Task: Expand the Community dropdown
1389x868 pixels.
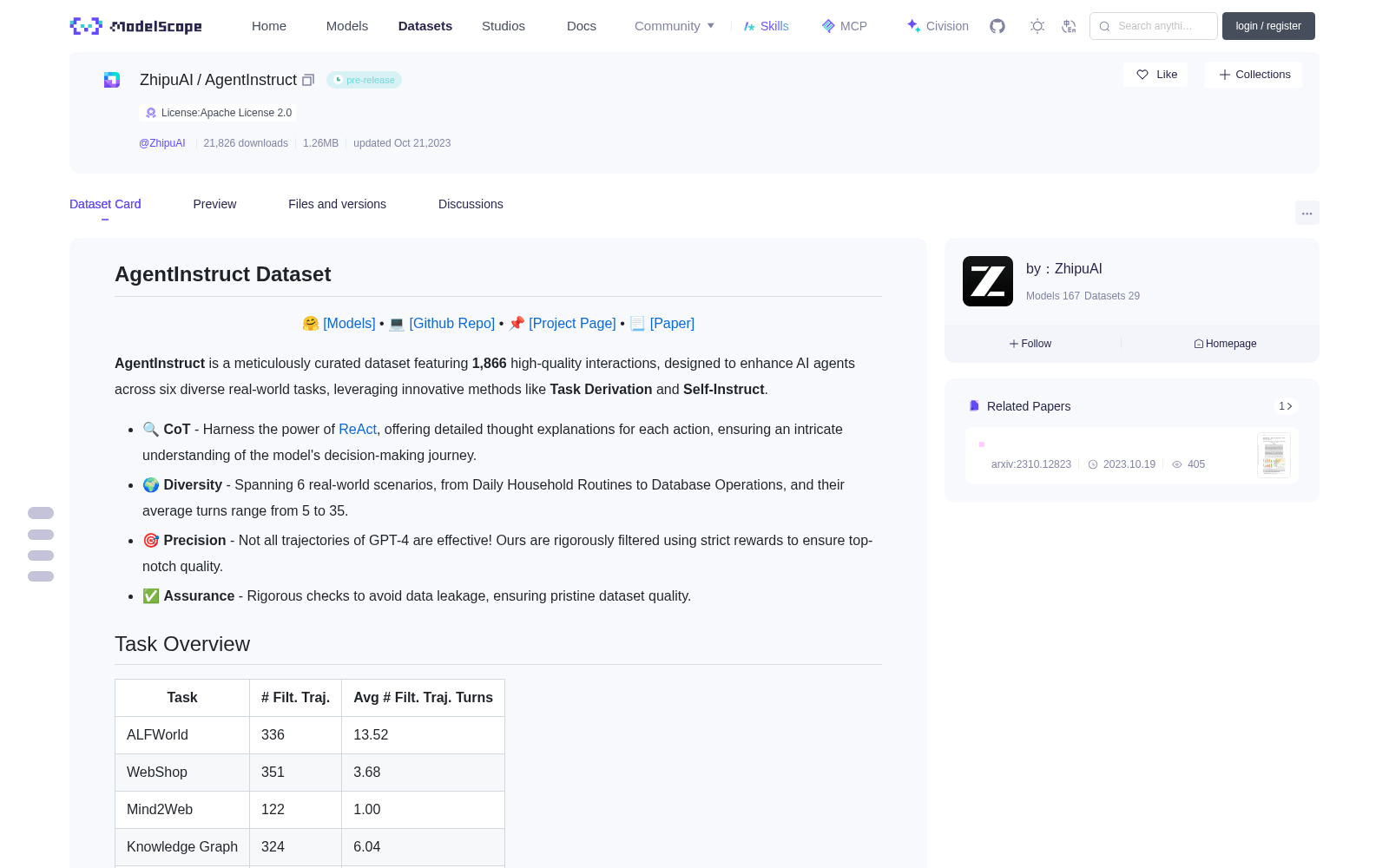Action: click(x=675, y=26)
